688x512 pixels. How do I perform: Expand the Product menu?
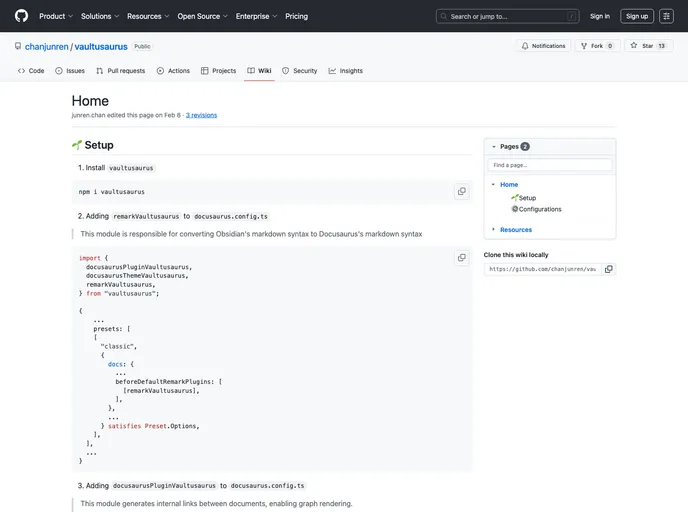pos(56,16)
